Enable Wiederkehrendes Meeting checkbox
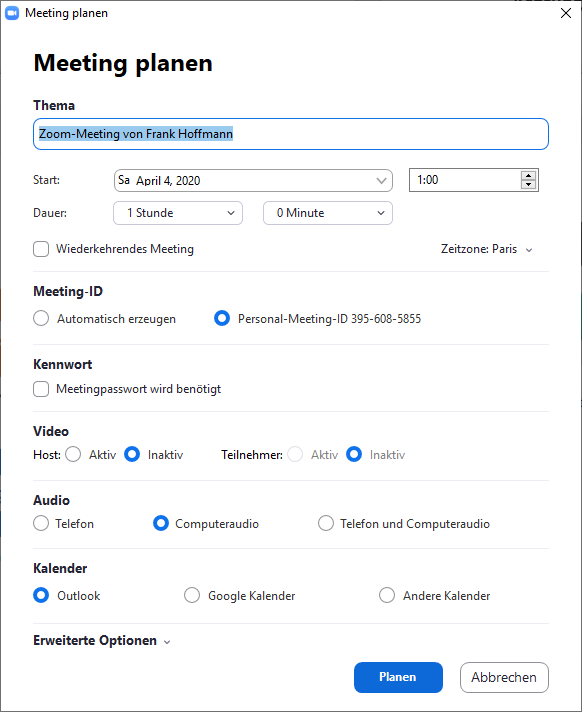This screenshot has width=582, height=712. coord(41,249)
